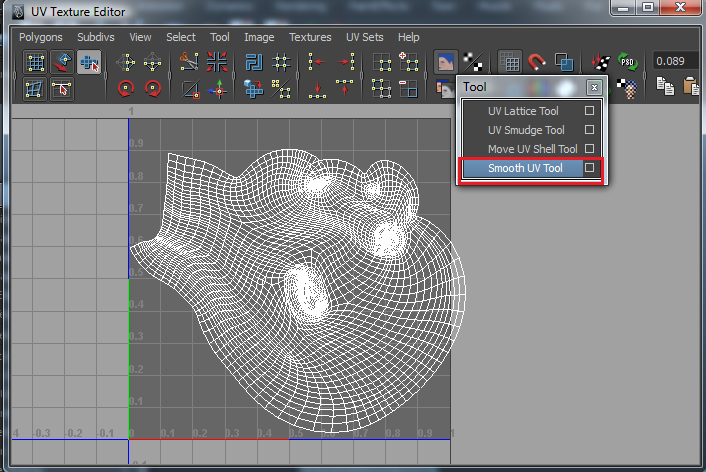Select the UV Lattice tool icon

coord(36,62)
